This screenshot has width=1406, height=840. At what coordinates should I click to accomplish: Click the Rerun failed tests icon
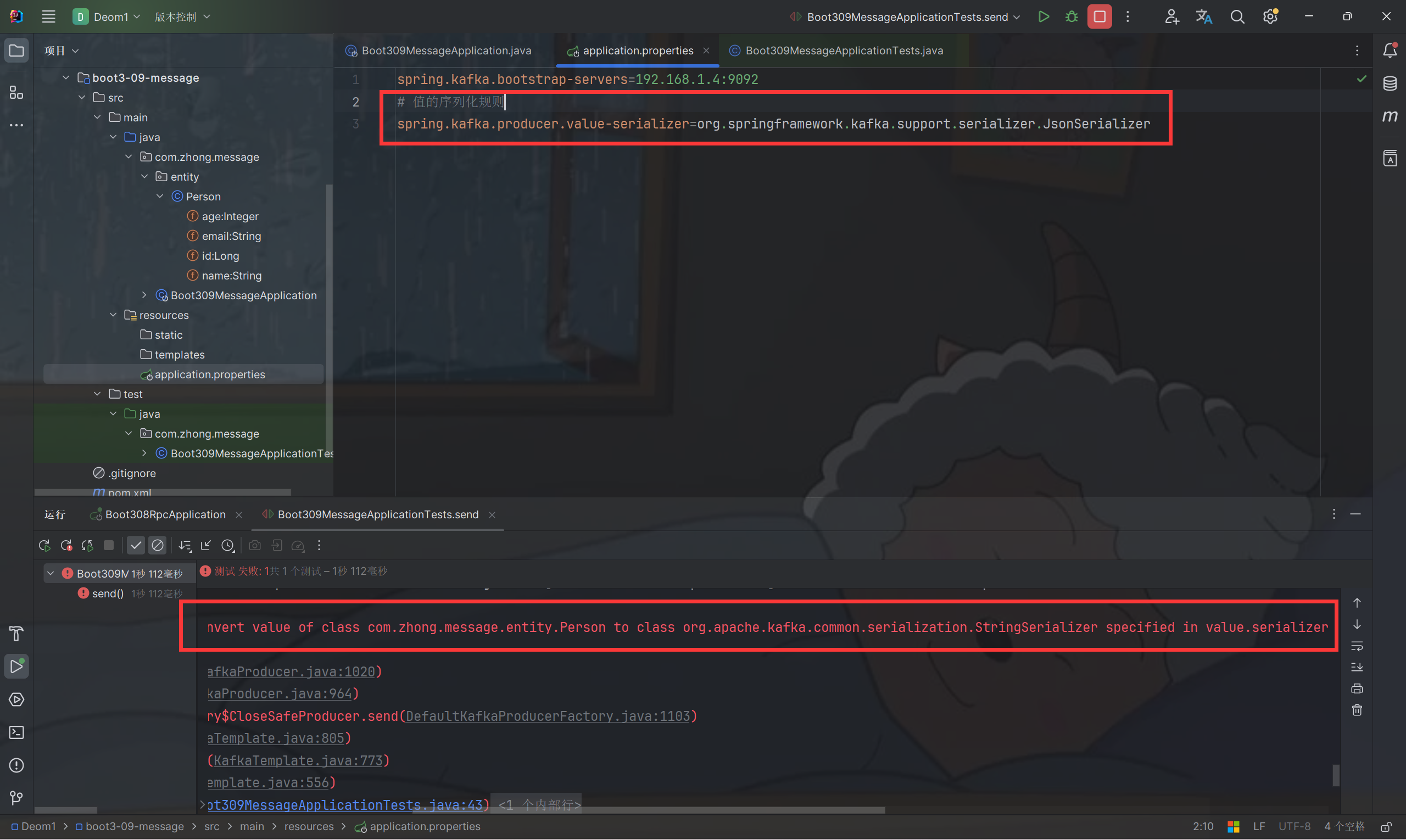click(67, 545)
